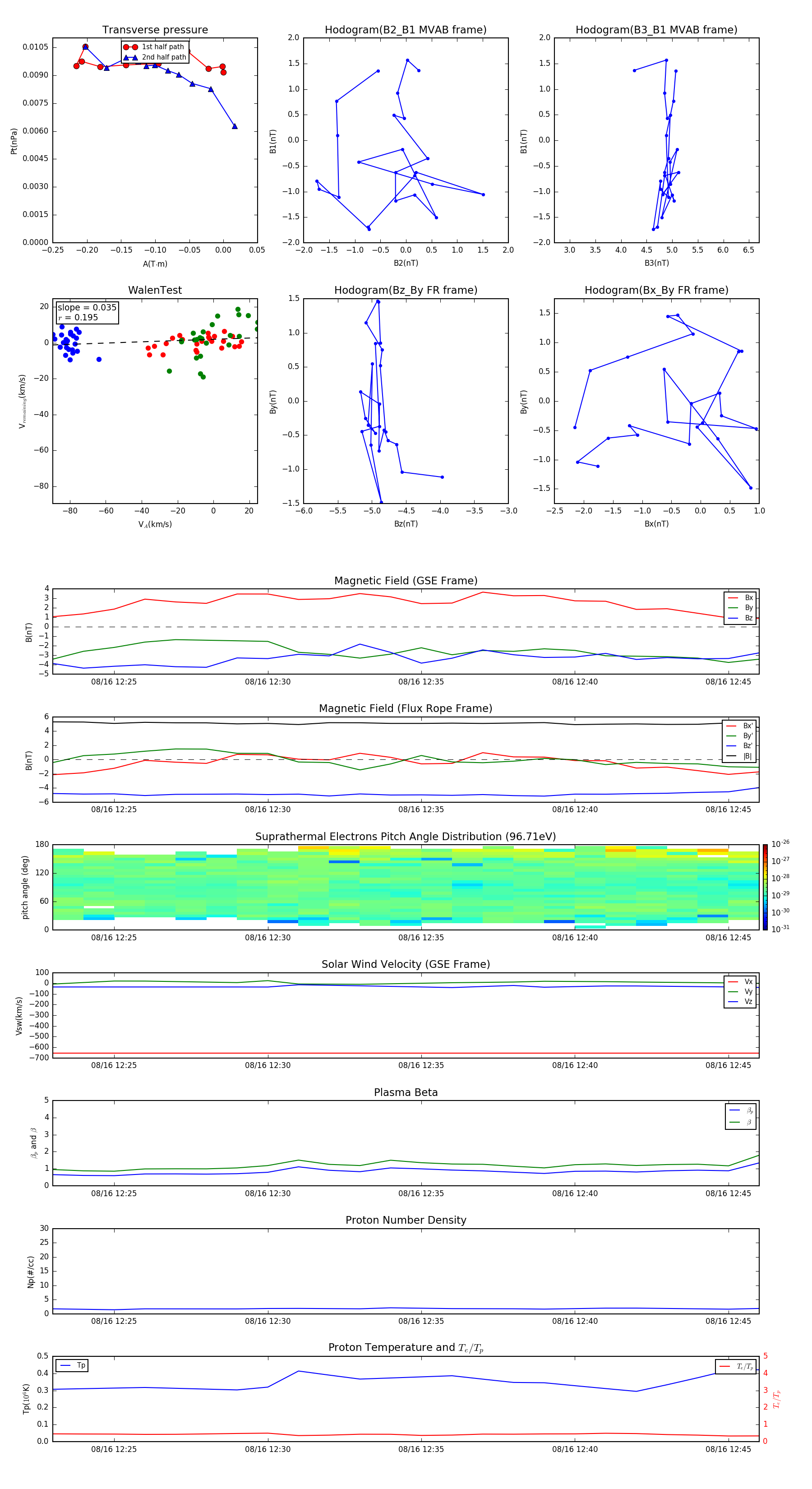The width and height of the screenshot is (812, 1489).
Task: Click red Vx line in velocity plot
Action: (406, 1053)
